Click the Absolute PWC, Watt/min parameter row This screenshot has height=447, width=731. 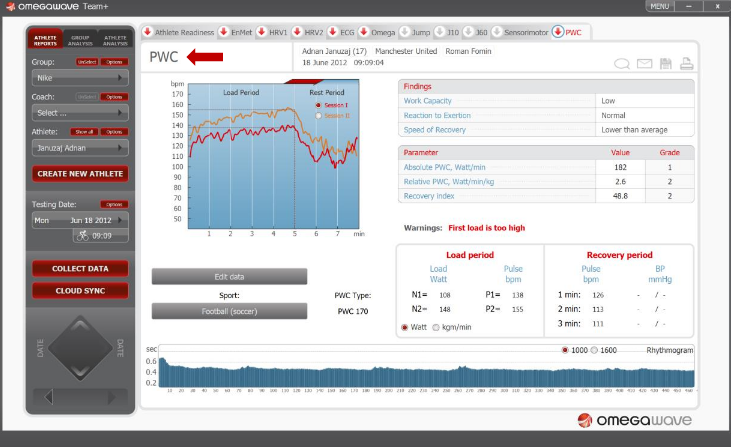545,167
